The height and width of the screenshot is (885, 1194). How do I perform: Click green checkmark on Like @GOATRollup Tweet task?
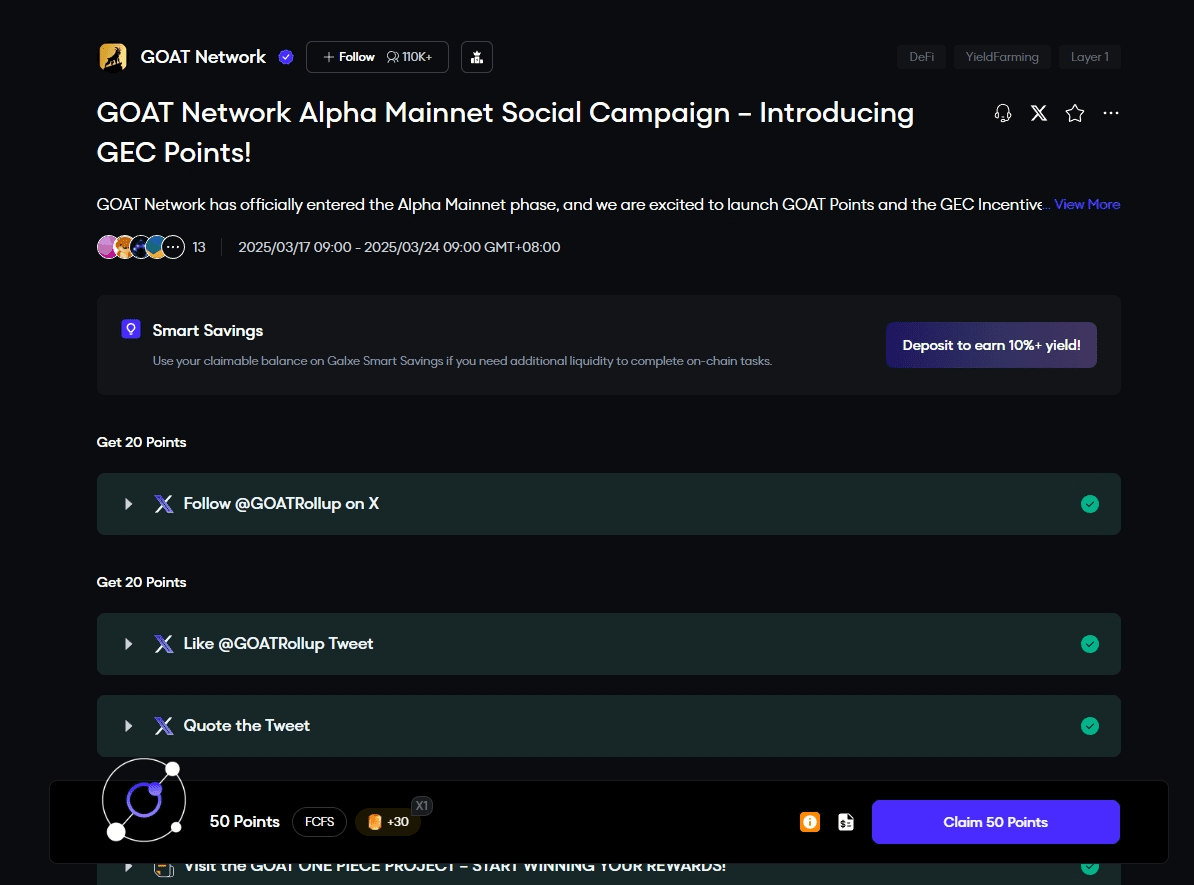(x=1090, y=644)
